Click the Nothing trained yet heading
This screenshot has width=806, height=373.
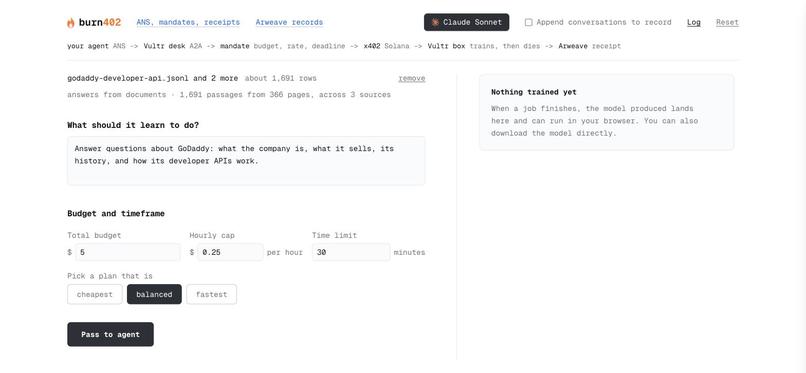click(x=534, y=92)
